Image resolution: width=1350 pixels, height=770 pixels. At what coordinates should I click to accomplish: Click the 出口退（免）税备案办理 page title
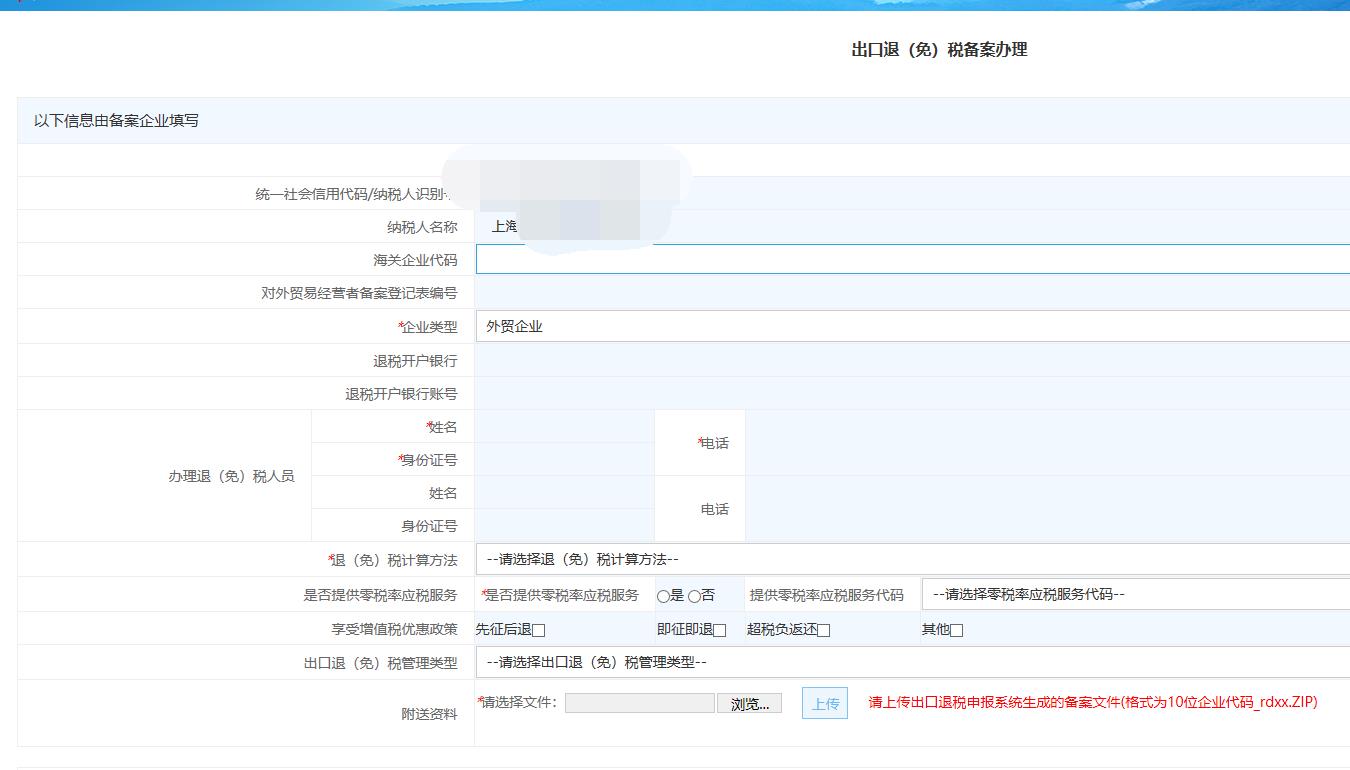click(939, 49)
